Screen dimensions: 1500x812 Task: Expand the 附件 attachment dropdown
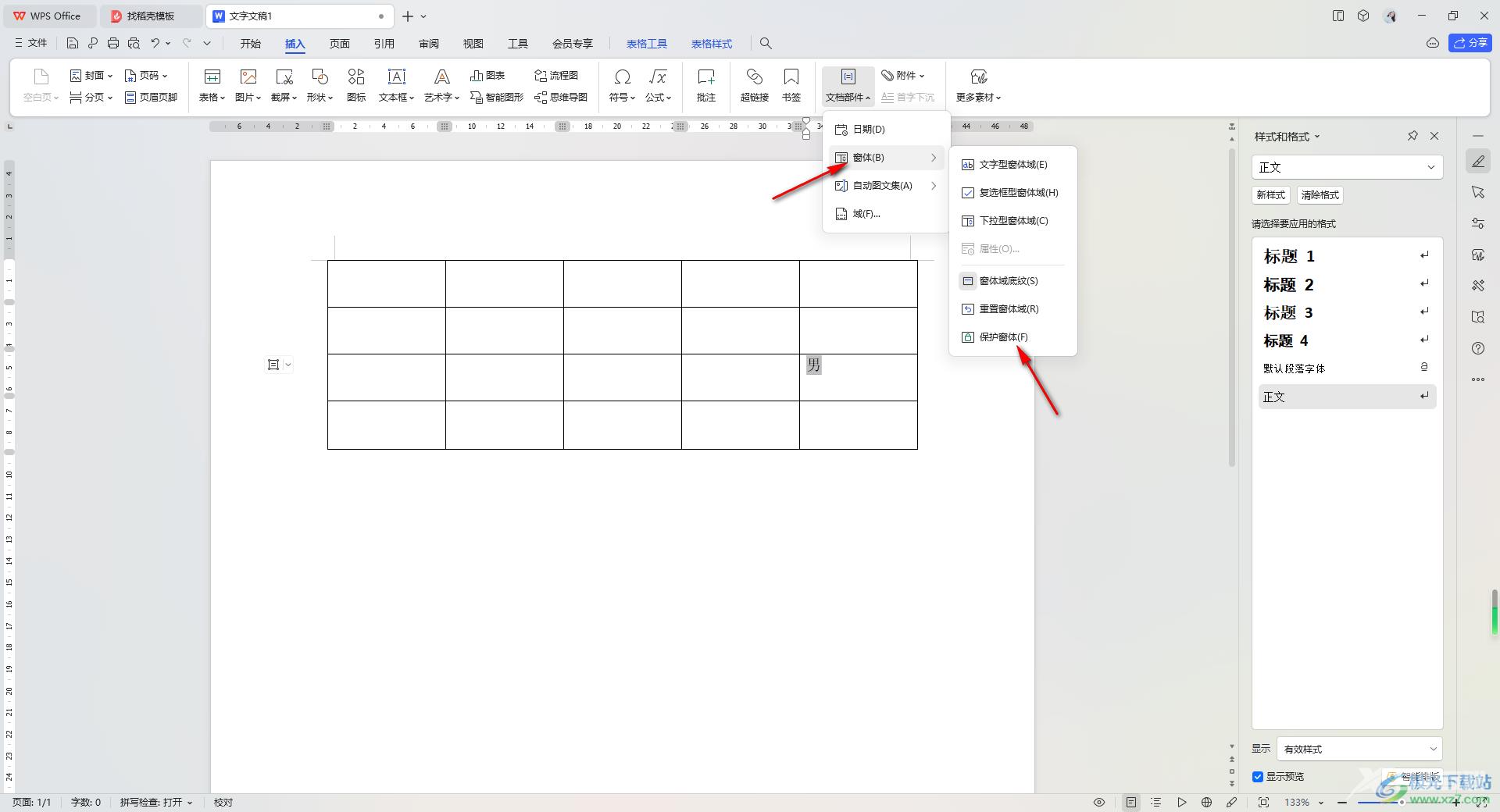[x=903, y=76]
